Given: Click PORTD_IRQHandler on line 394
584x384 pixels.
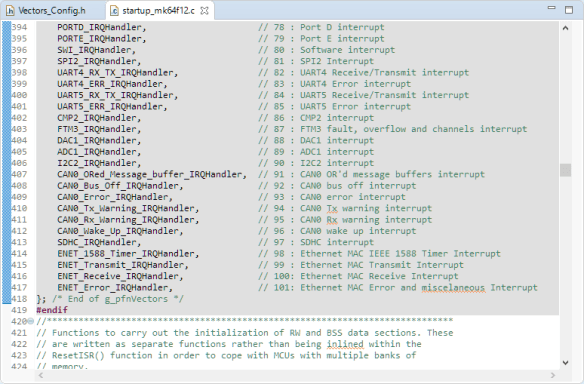Looking at the screenshot, I should tap(99, 27).
